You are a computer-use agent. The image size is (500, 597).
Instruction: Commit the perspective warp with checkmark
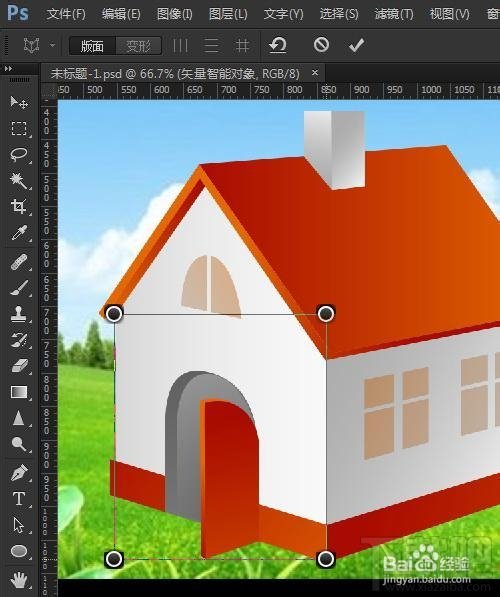point(356,45)
